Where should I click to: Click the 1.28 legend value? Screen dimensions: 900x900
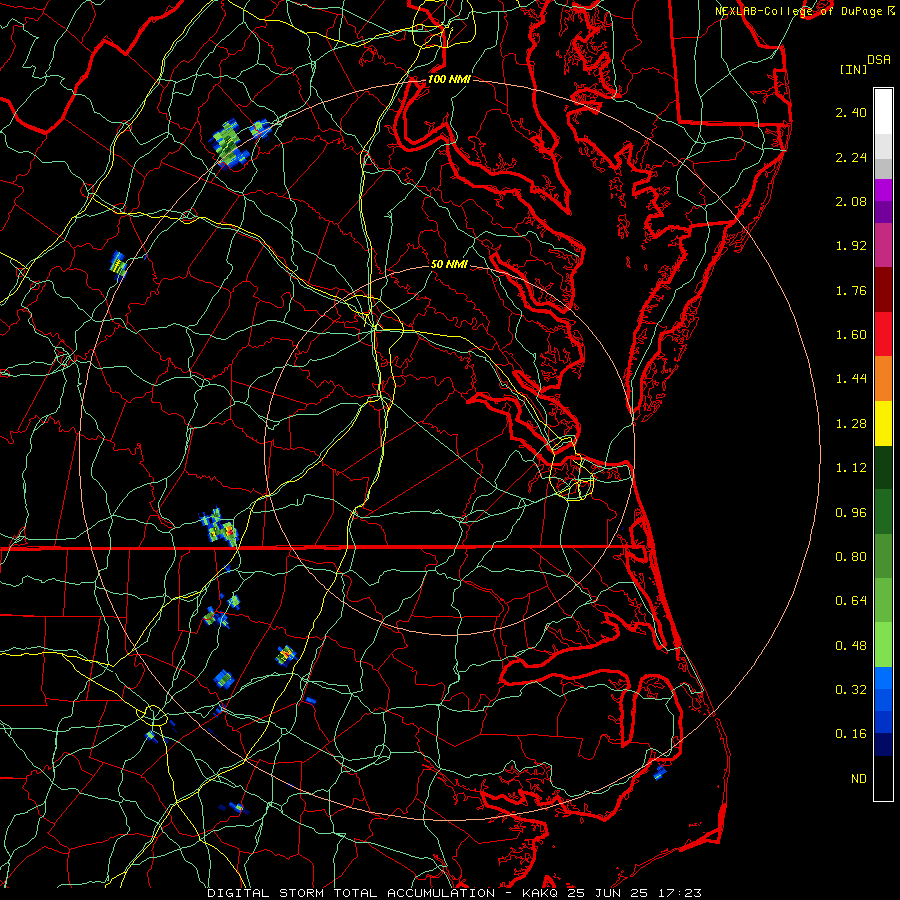point(851,424)
